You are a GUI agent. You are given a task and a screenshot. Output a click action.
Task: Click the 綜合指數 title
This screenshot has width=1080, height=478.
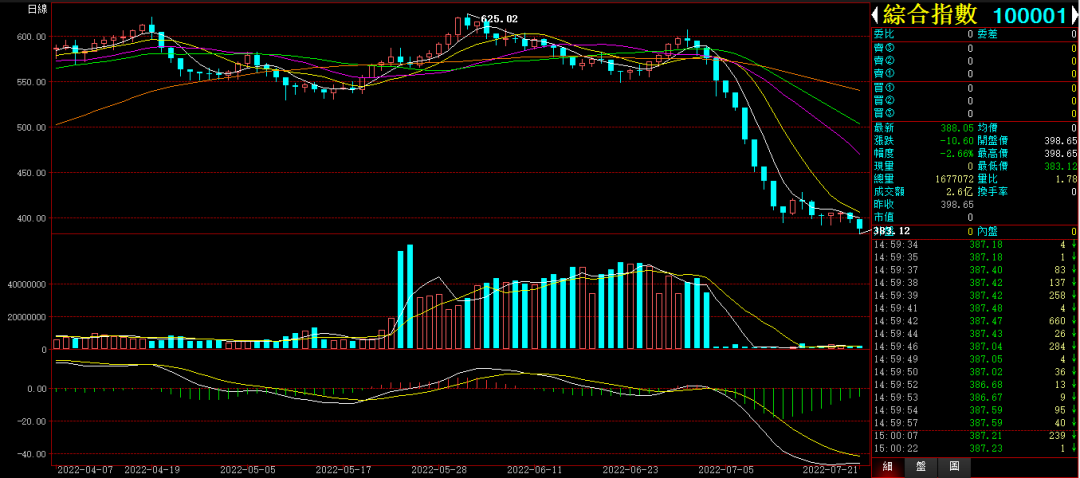tap(928, 14)
